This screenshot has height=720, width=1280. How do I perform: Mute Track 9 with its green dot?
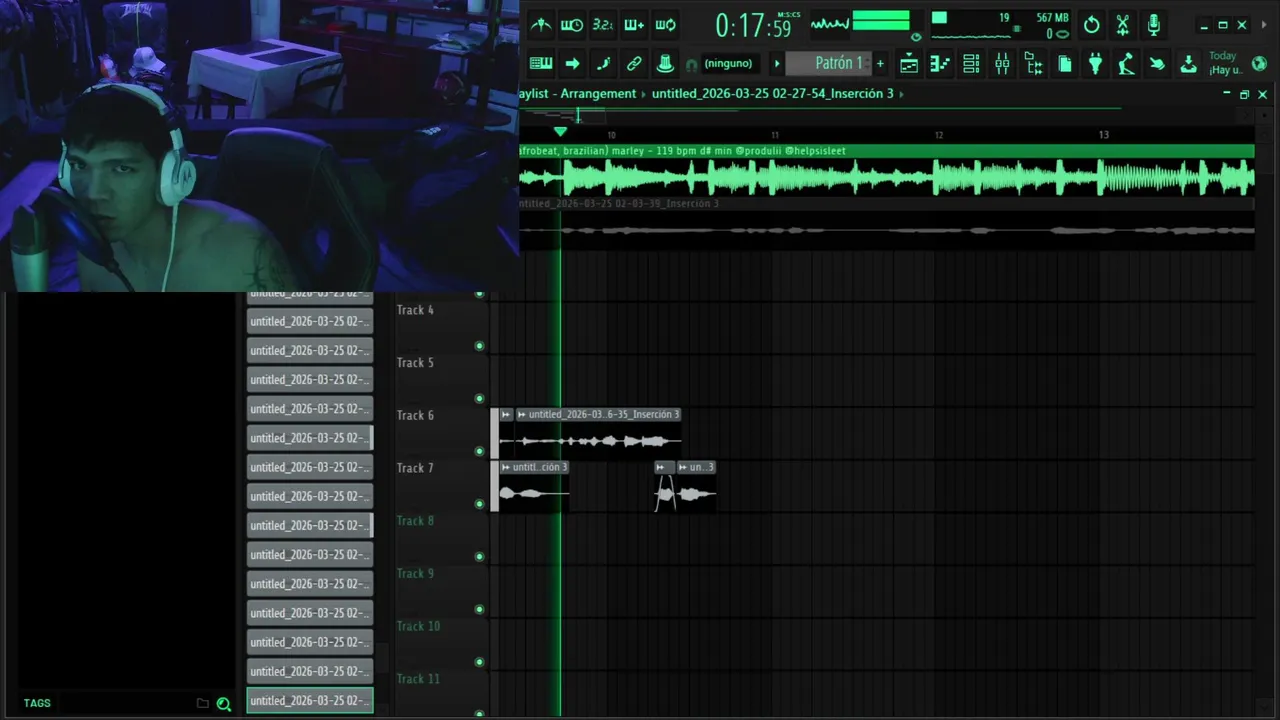tap(479, 609)
